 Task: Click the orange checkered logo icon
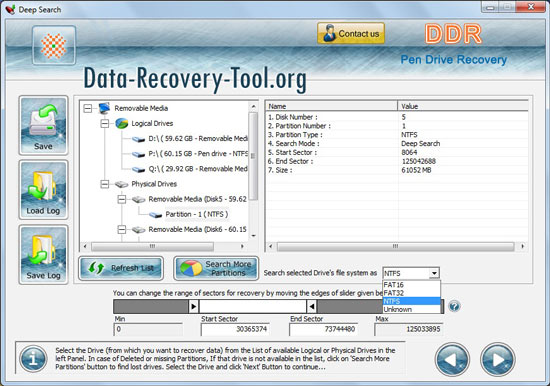(x=54, y=46)
